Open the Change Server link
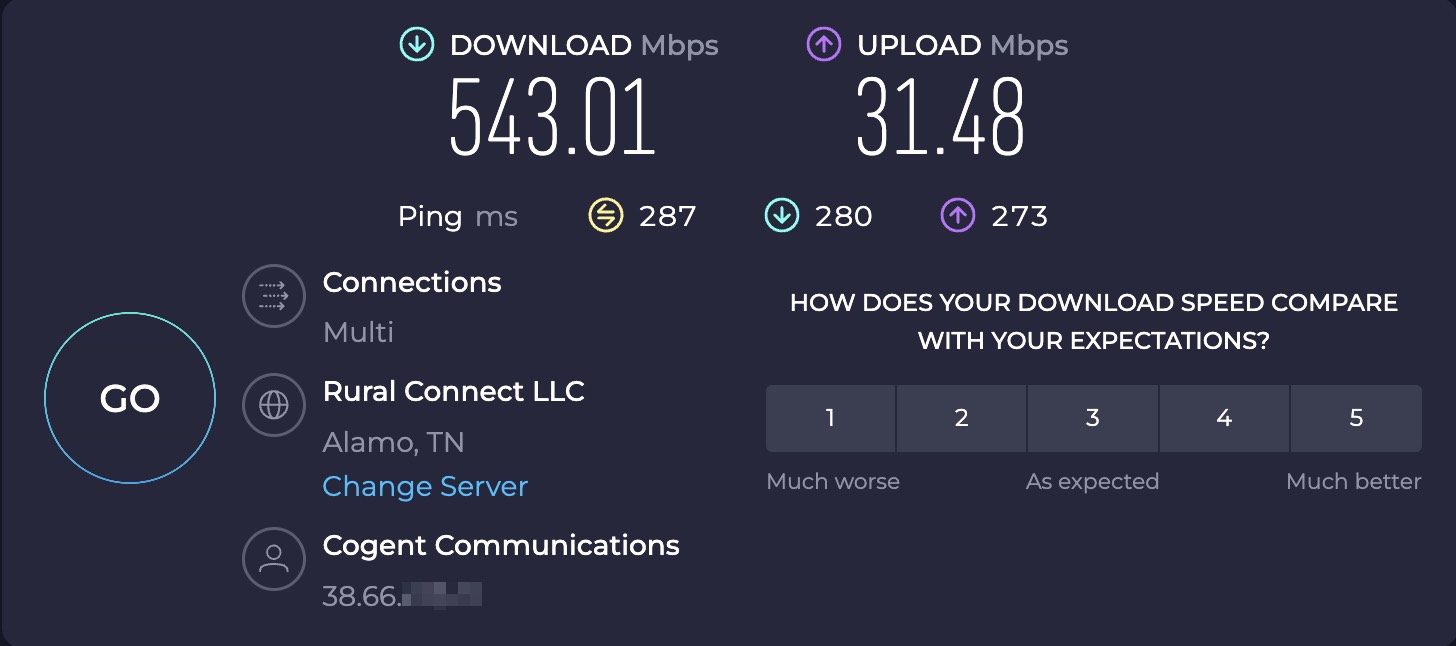The height and width of the screenshot is (646, 1456). pyautogui.click(x=425, y=487)
